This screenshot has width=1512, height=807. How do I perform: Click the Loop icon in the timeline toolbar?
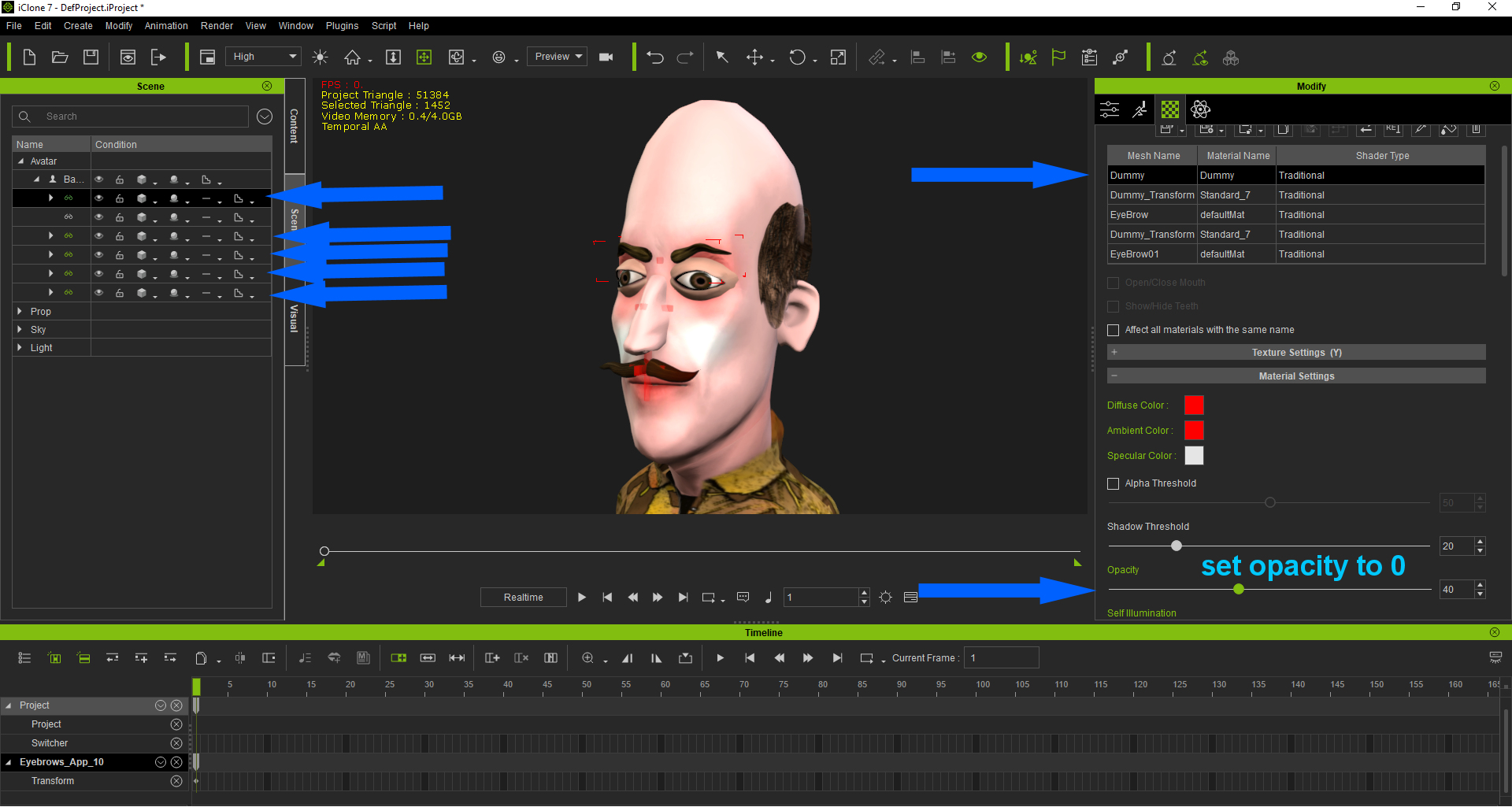pyautogui.click(x=866, y=658)
